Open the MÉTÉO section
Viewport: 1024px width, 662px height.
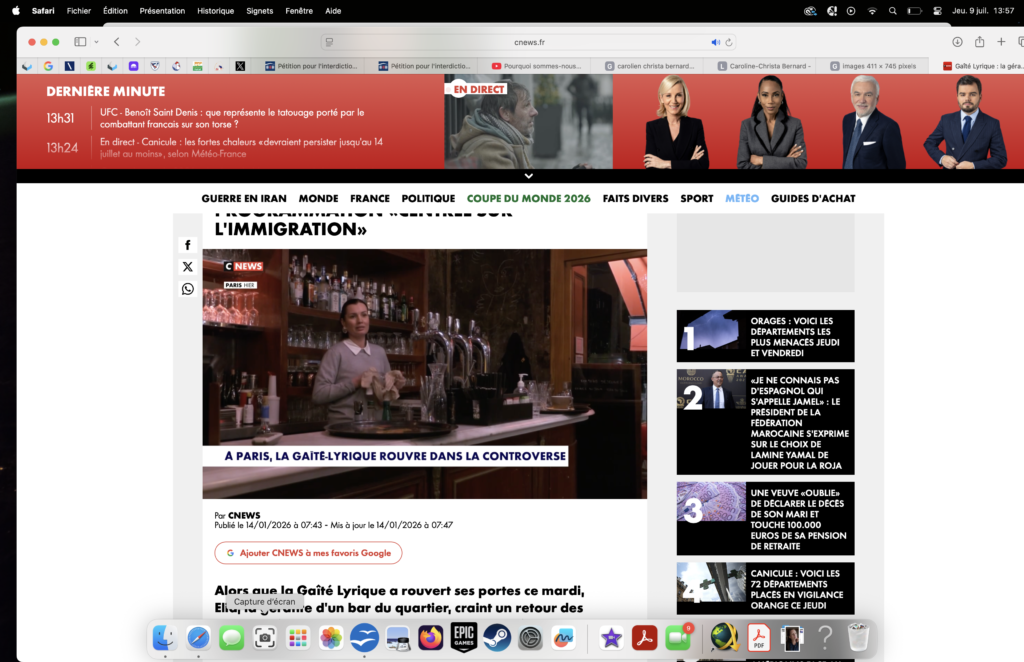[742, 198]
